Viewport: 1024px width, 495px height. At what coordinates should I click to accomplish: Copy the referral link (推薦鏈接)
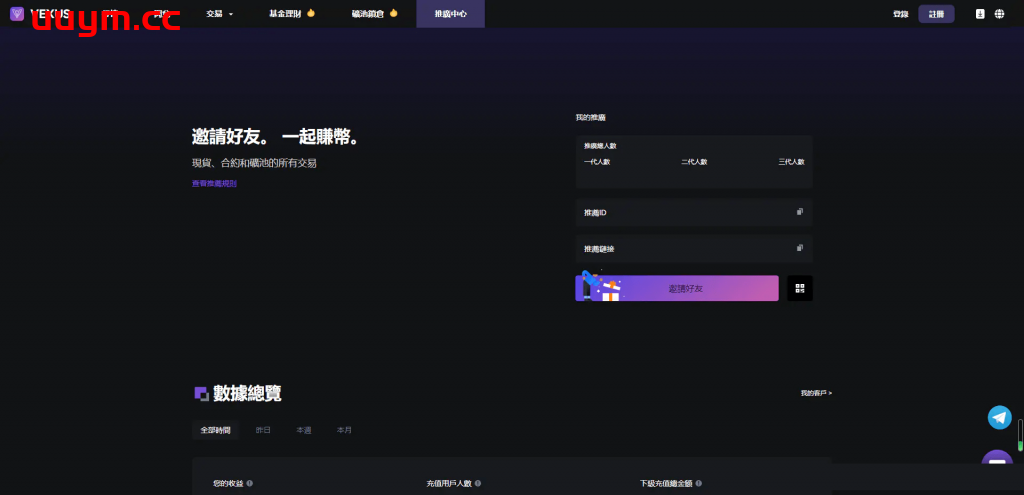point(799,248)
